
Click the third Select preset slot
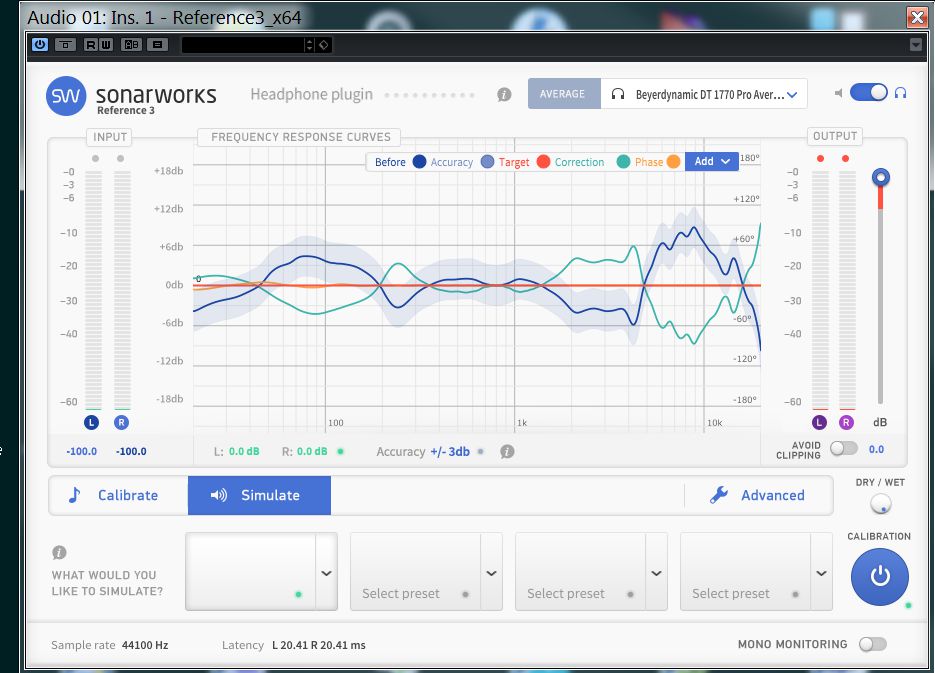tap(580, 572)
